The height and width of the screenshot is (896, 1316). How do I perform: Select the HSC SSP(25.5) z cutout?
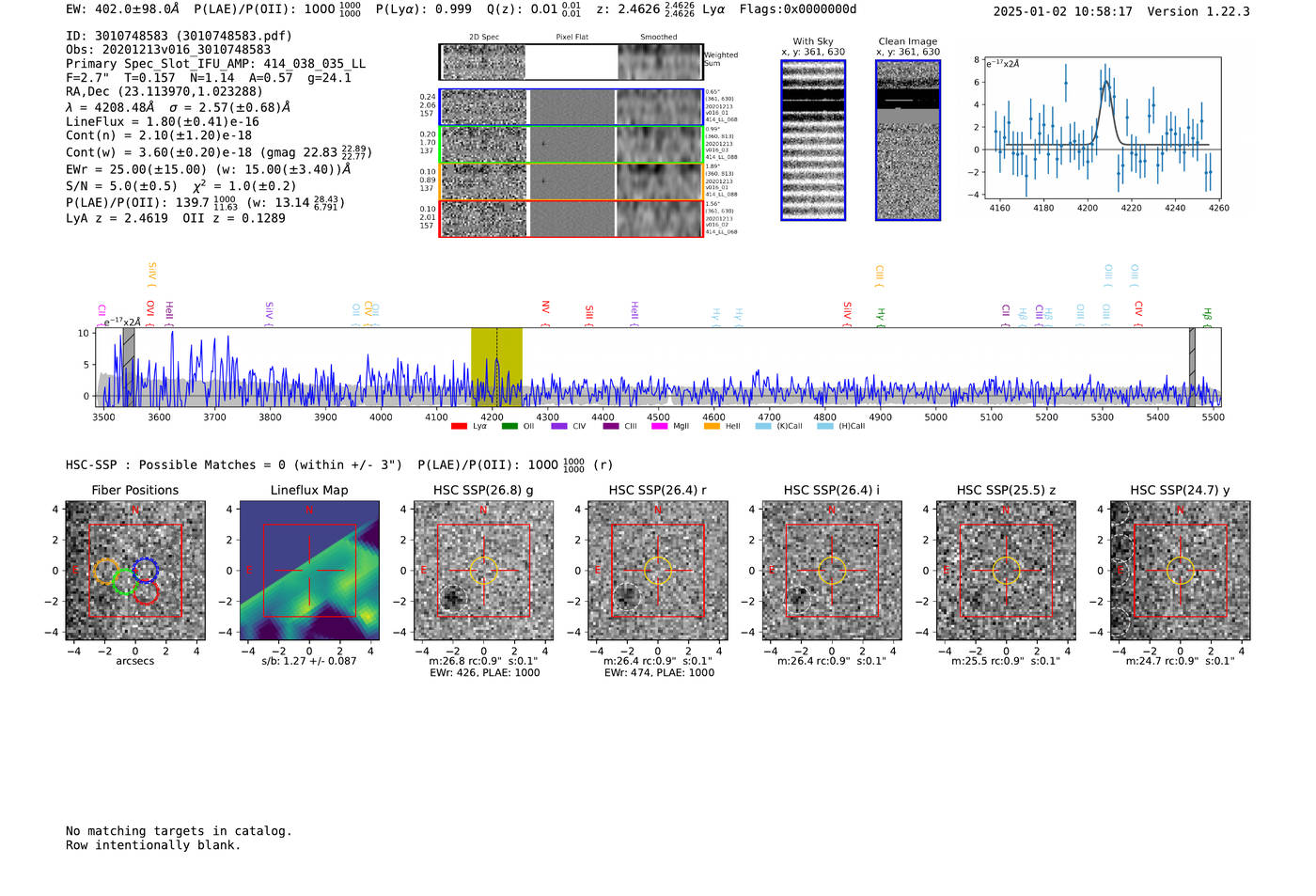(x=1006, y=571)
